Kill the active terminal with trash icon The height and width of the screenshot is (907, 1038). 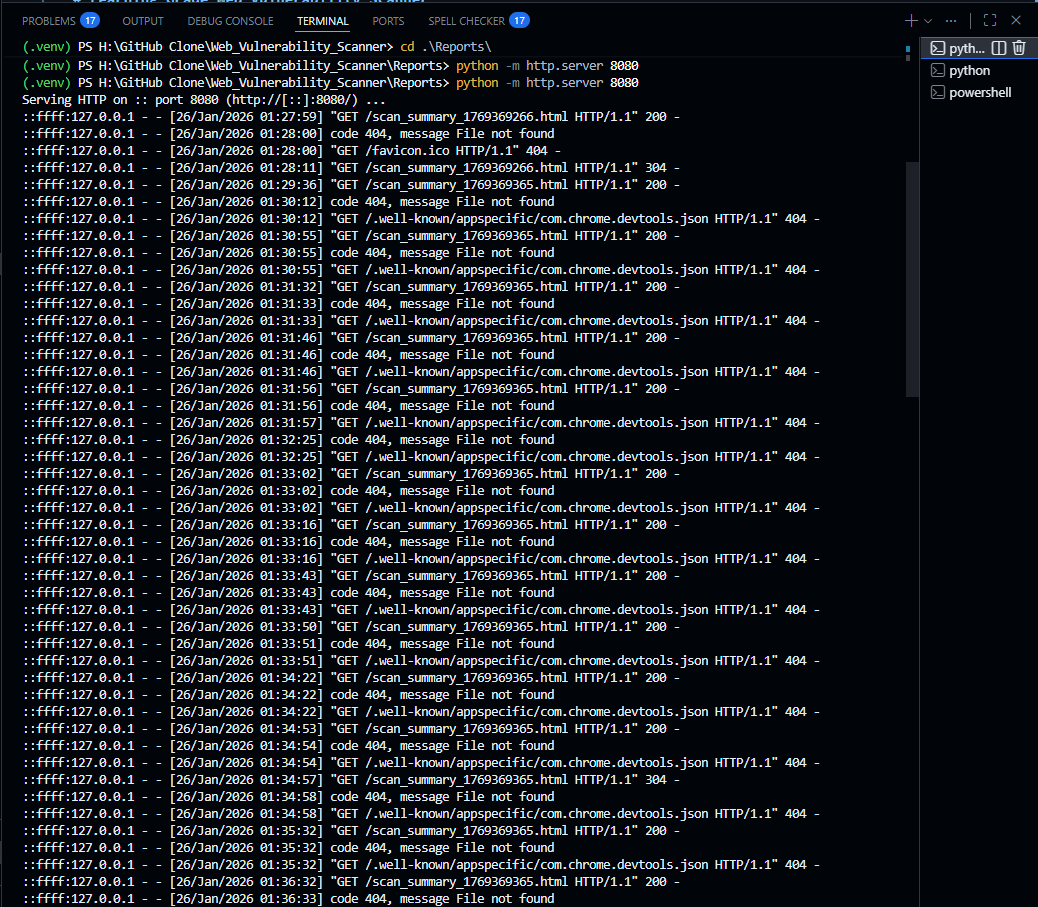(1019, 48)
